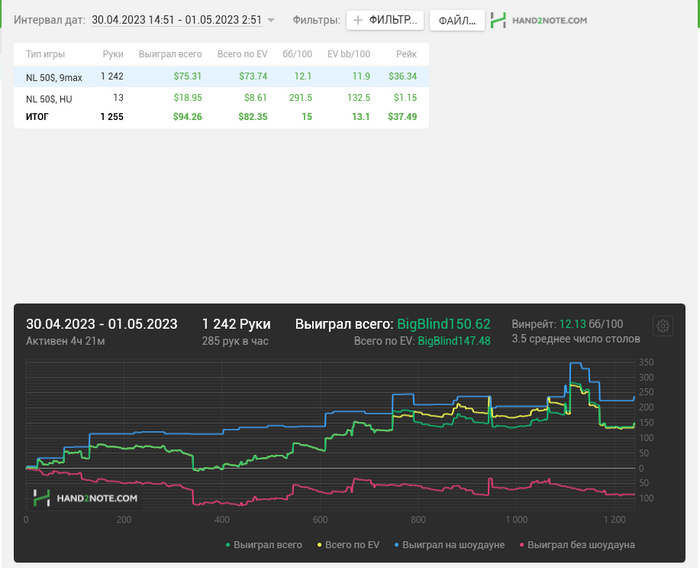Click the 3.5 среднее число столов text
This screenshot has width=700, height=568.
pyautogui.click(x=576, y=339)
